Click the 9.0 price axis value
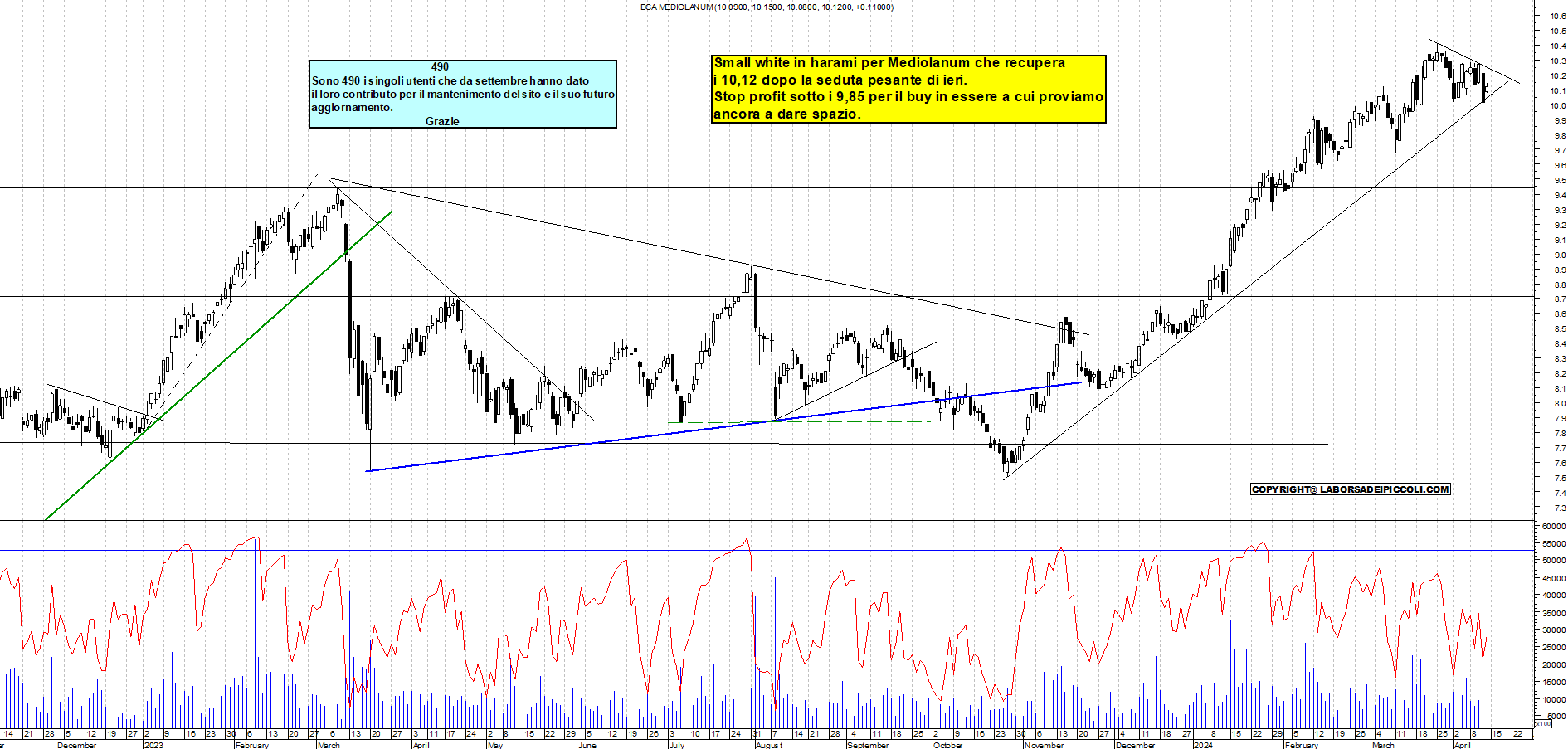This screenshot has width=1568, height=749. [x=1560, y=255]
